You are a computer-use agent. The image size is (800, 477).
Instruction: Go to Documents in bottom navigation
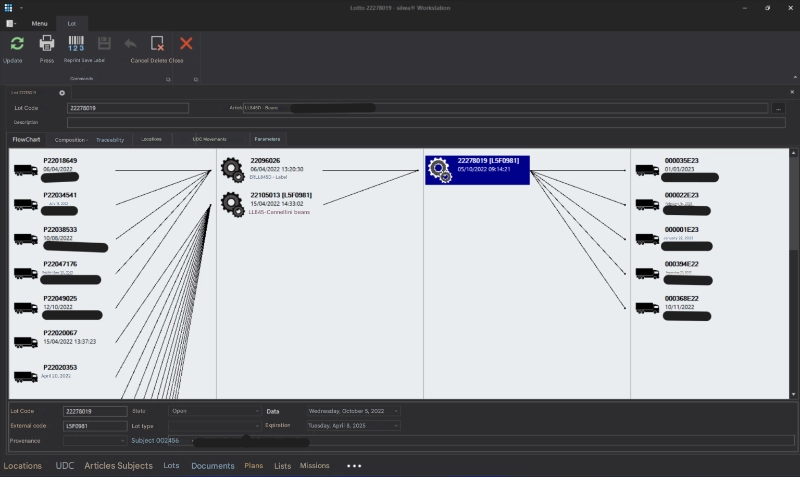(x=213, y=466)
